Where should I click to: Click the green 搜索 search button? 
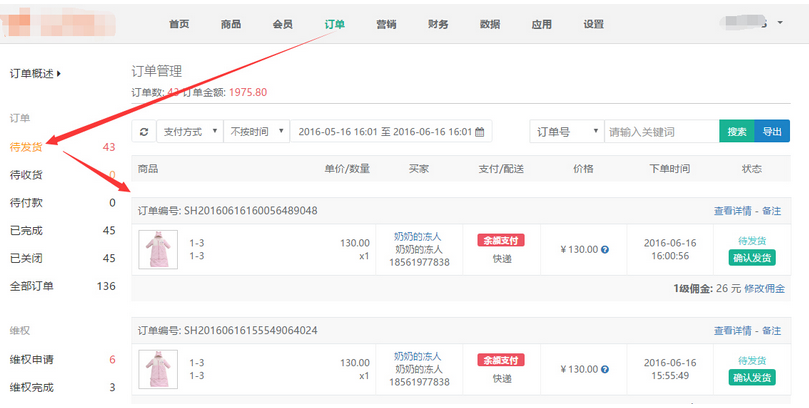[x=737, y=132]
